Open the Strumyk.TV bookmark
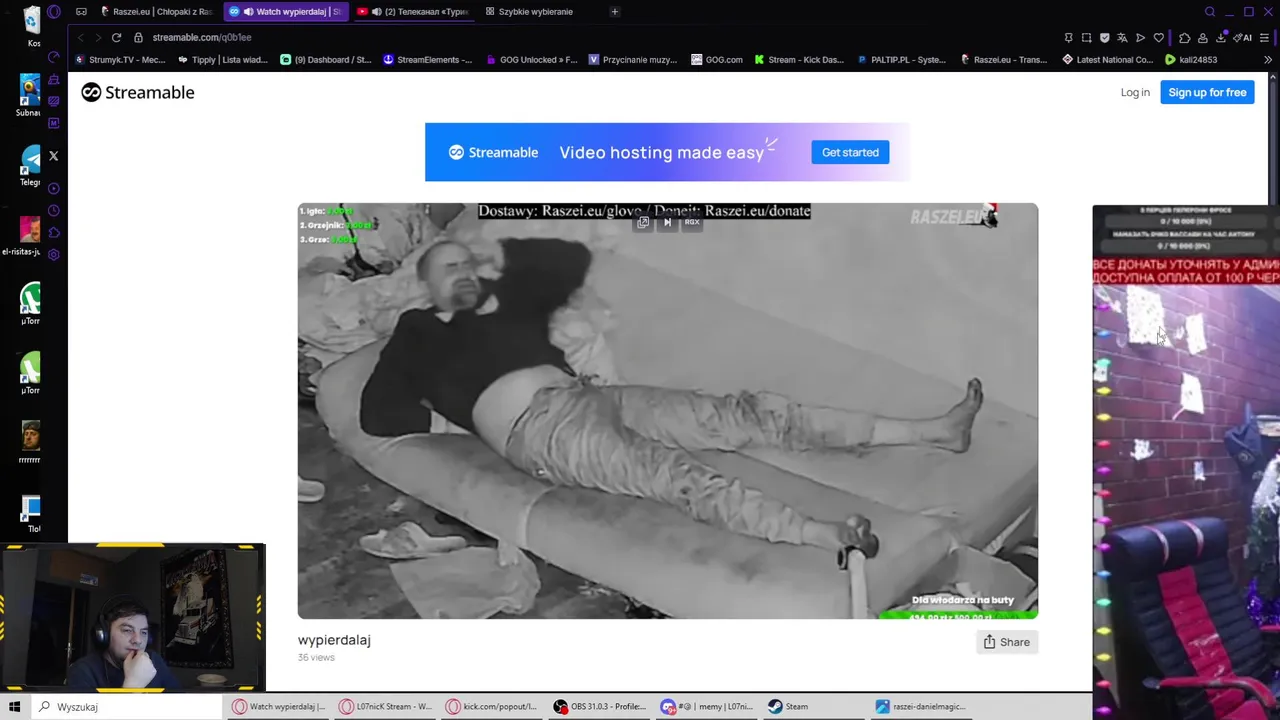 tap(121, 60)
